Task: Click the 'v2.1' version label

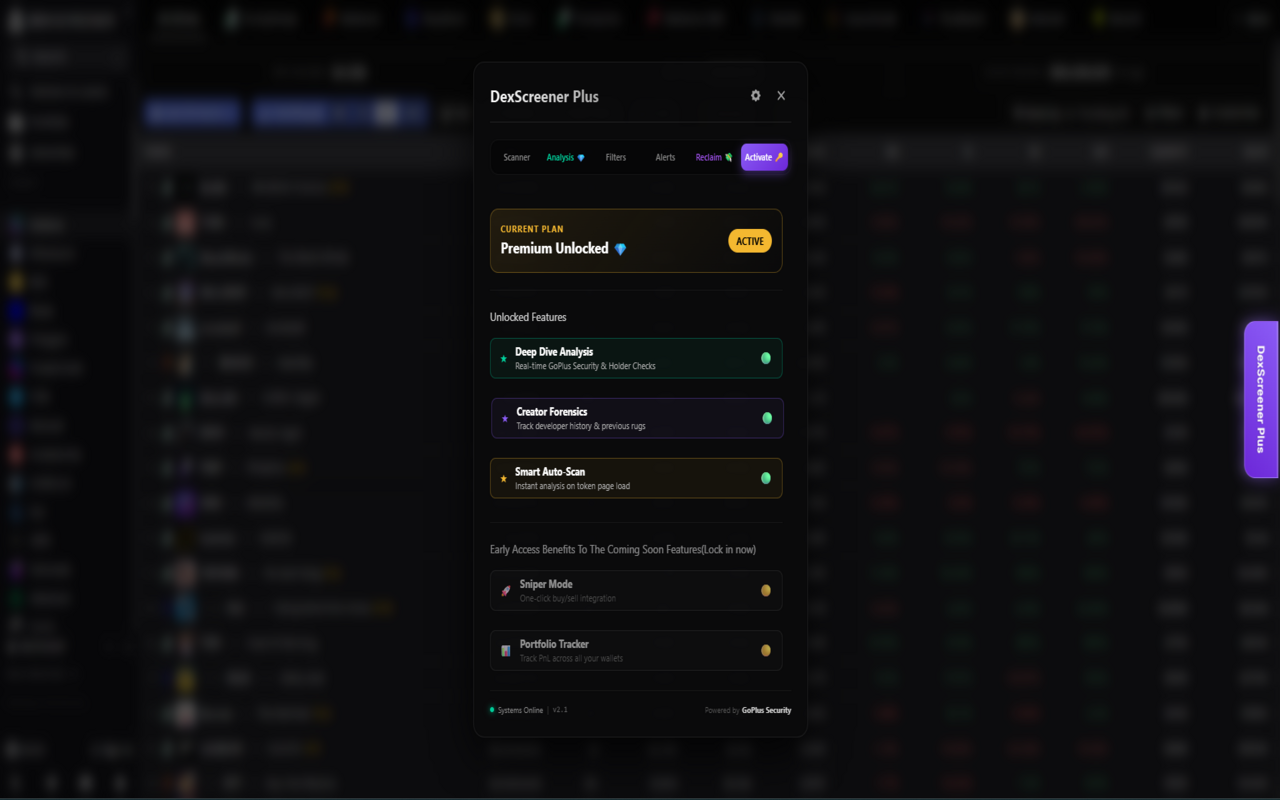Action: (x=560, y=710)
